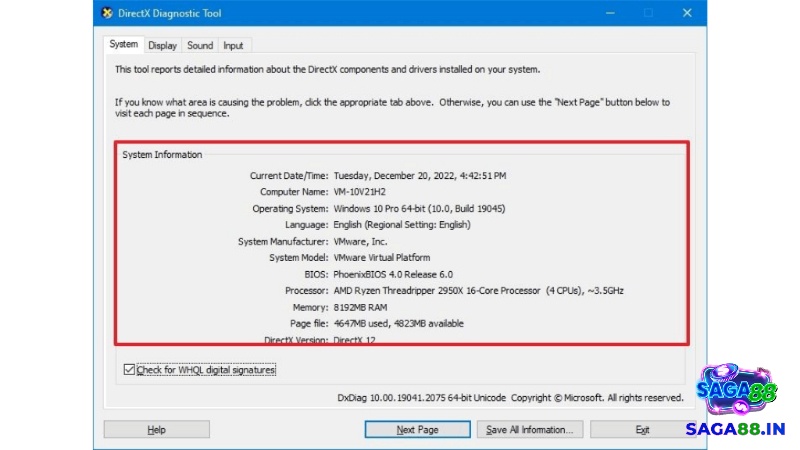Image resolution: width=800 pixels, height=450 pixels.
Task: Select English (Regional Setting: English) value
Action: pyautogui.click(x=402, y=224)
